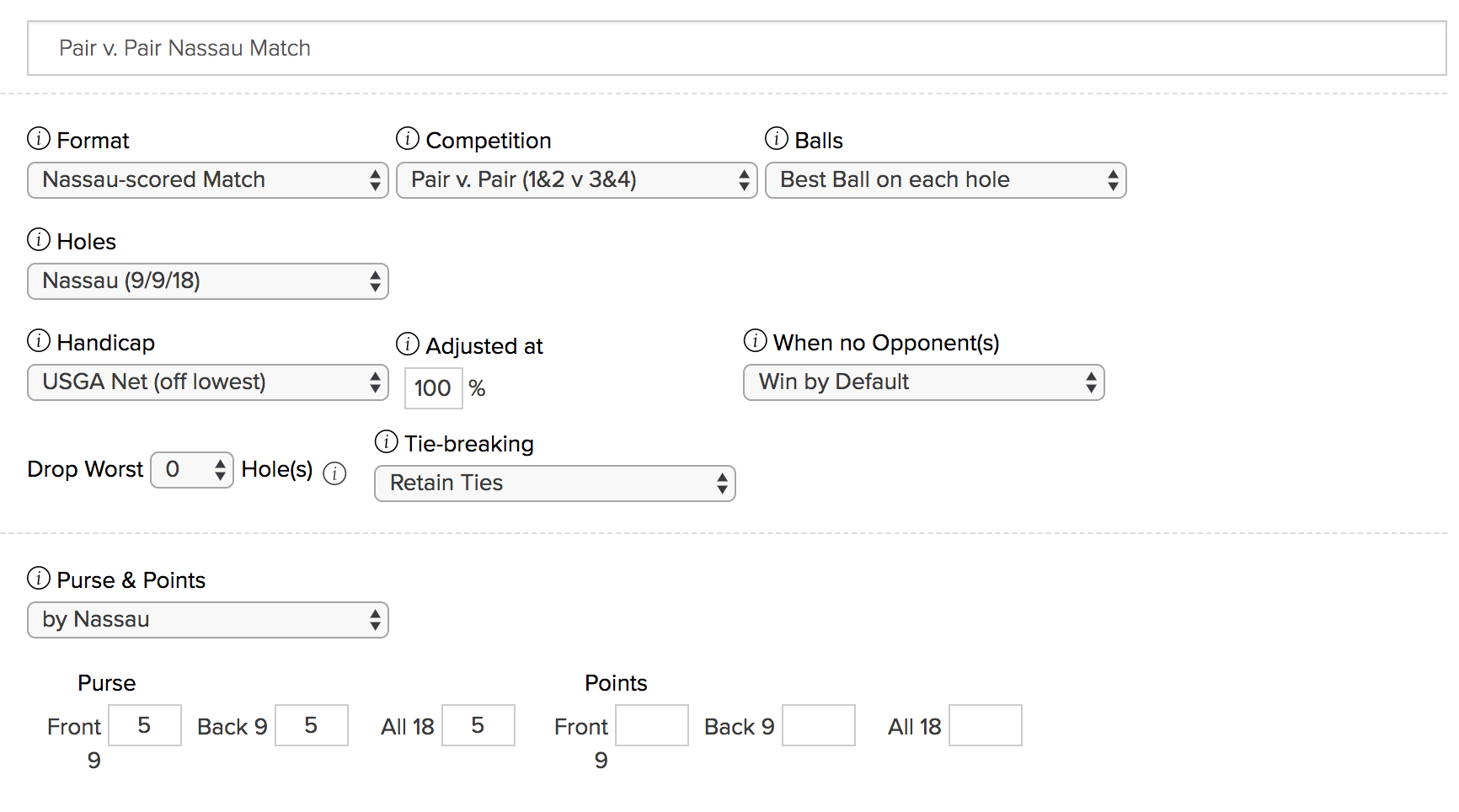1459x812 pixels.
Task: Click the info icon beside Purse & Points
Action: [39, 578]
